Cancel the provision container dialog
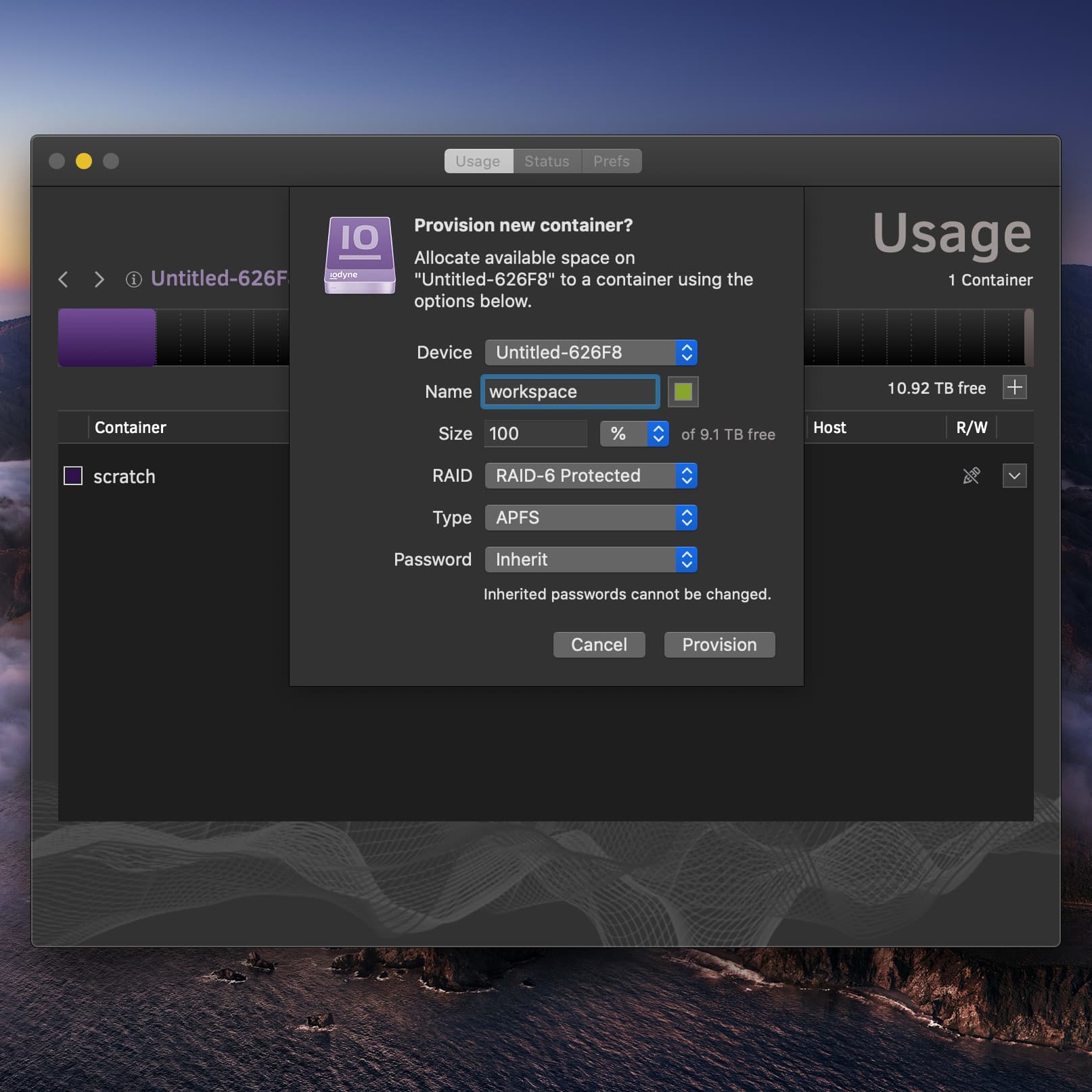 [599, 645]
